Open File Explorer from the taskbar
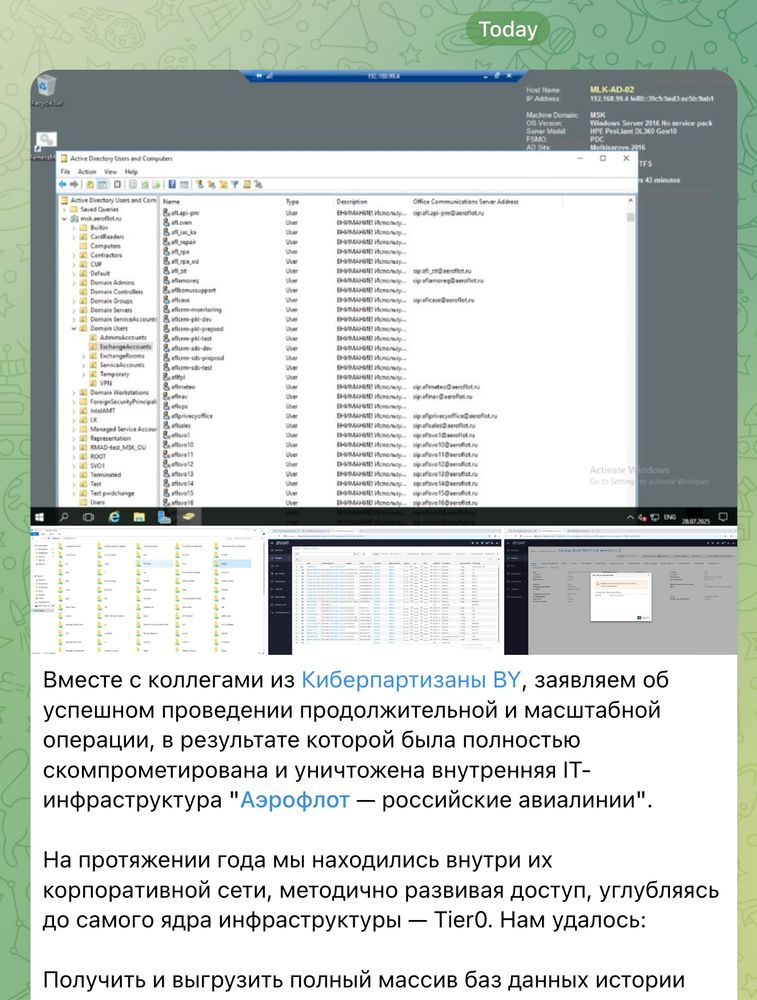 [139, 517]
